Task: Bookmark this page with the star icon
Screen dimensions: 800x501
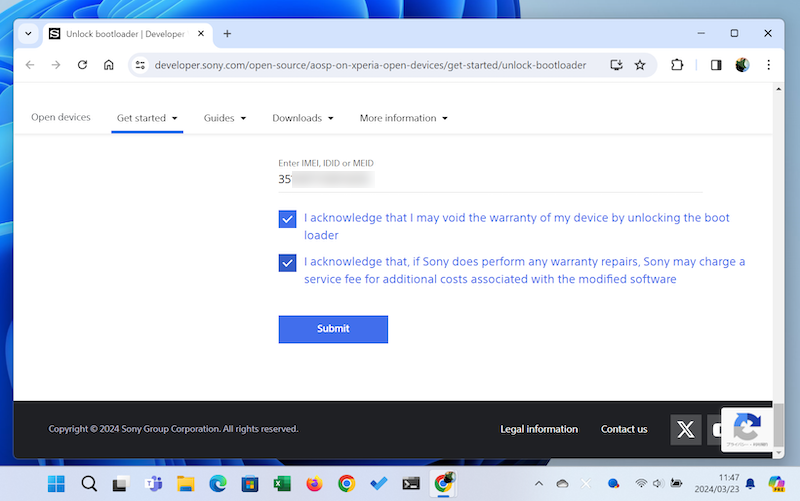Action: (640, 65)
